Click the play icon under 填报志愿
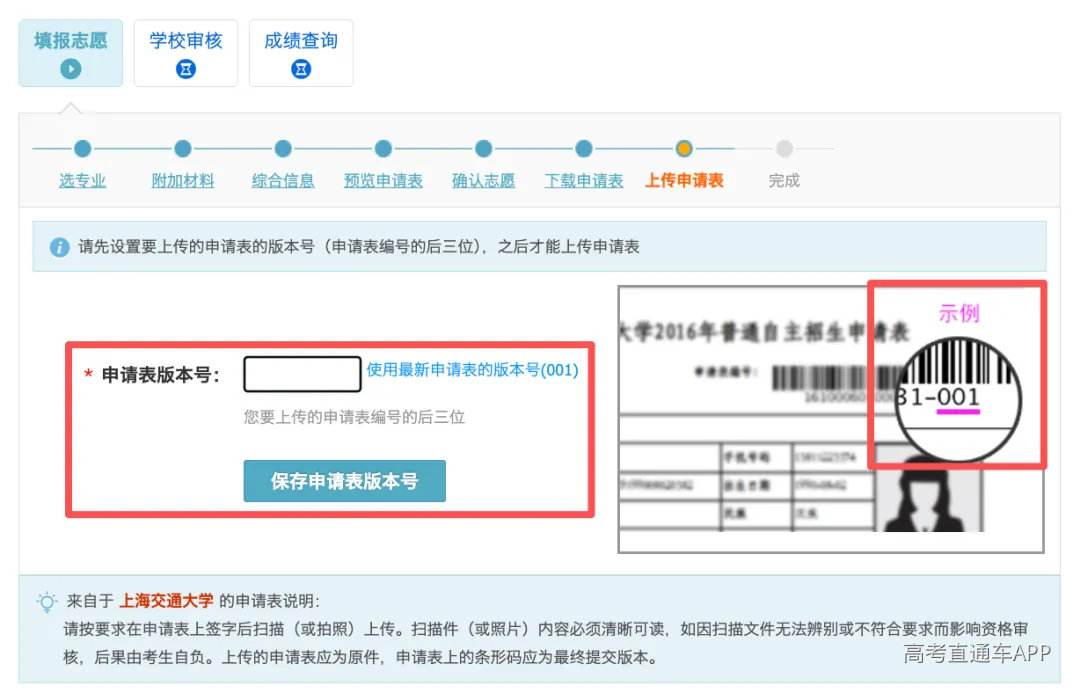The image size is (1080, 693). point(70,69)
